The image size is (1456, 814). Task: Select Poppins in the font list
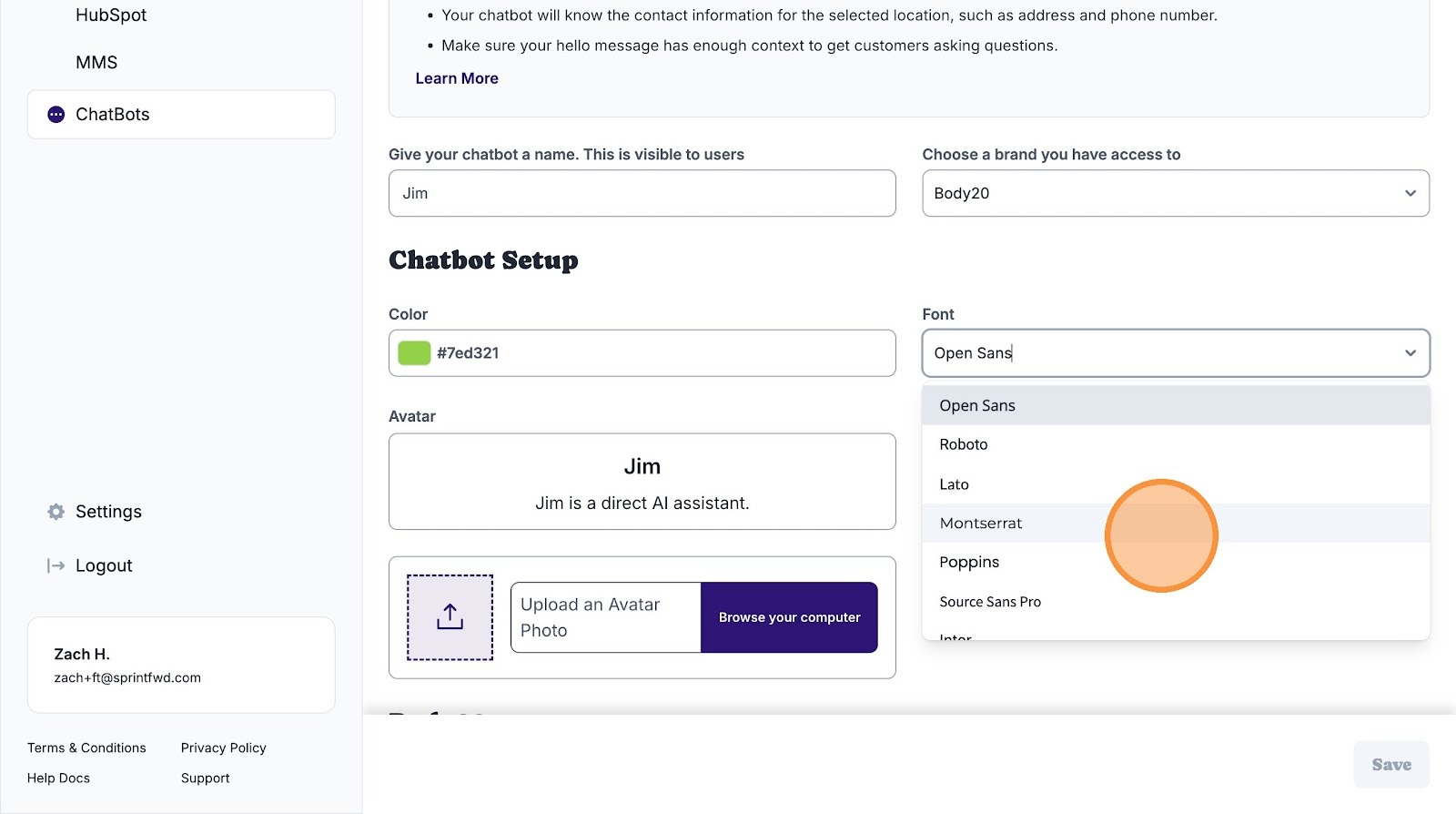point(969,563)
